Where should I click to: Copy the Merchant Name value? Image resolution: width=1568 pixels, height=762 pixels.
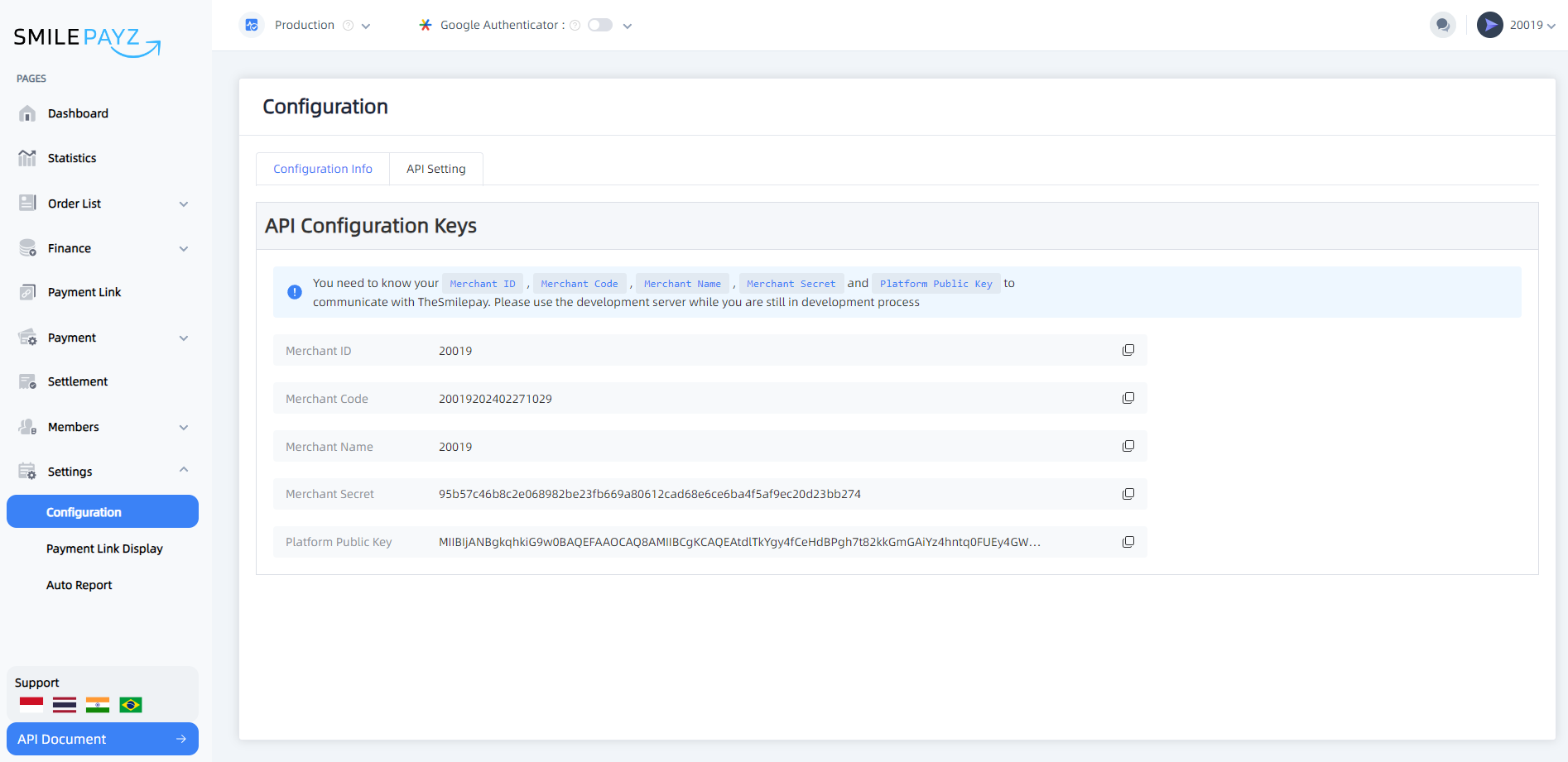(x=1128, y=446)
